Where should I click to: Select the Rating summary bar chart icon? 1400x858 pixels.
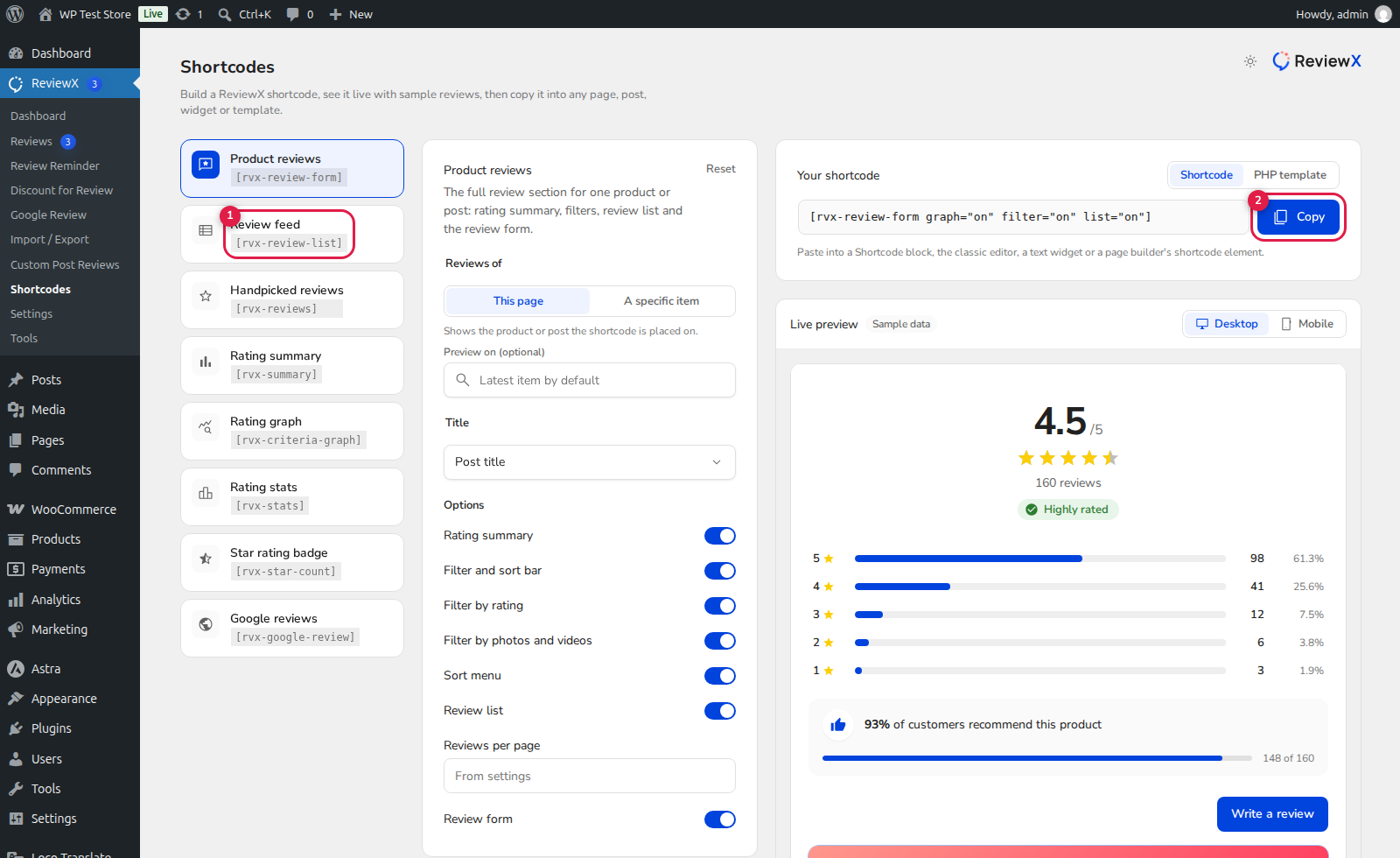[206, 362]
